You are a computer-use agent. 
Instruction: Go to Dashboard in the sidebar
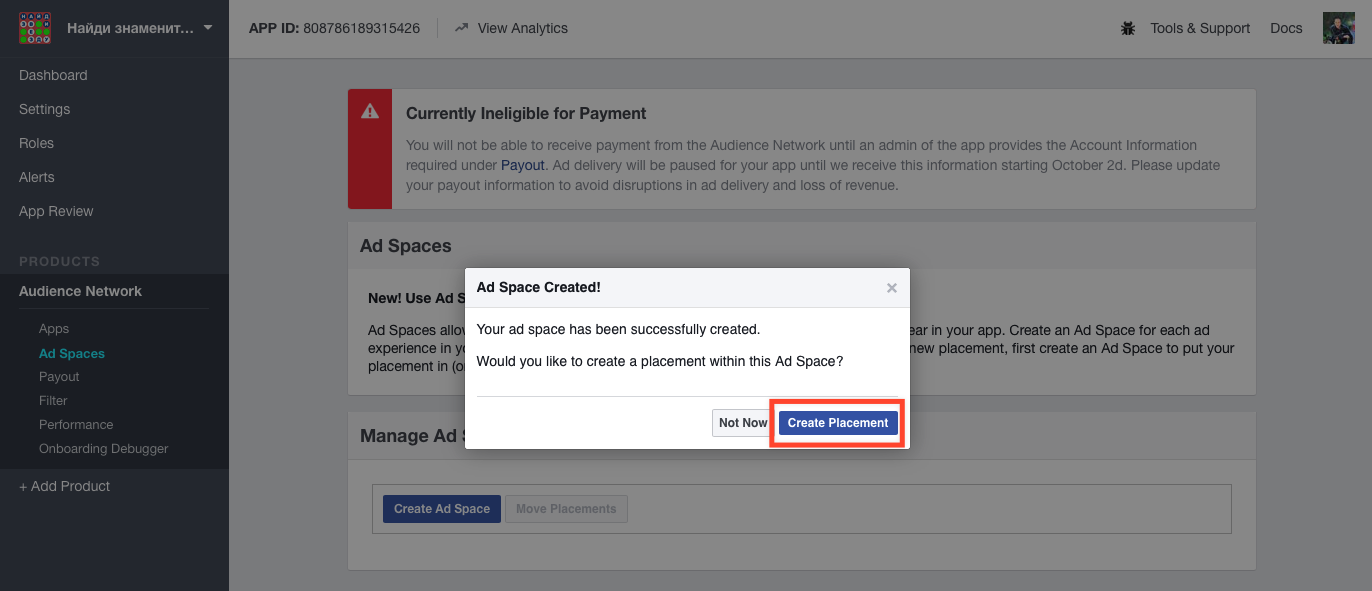pos(53,75)
